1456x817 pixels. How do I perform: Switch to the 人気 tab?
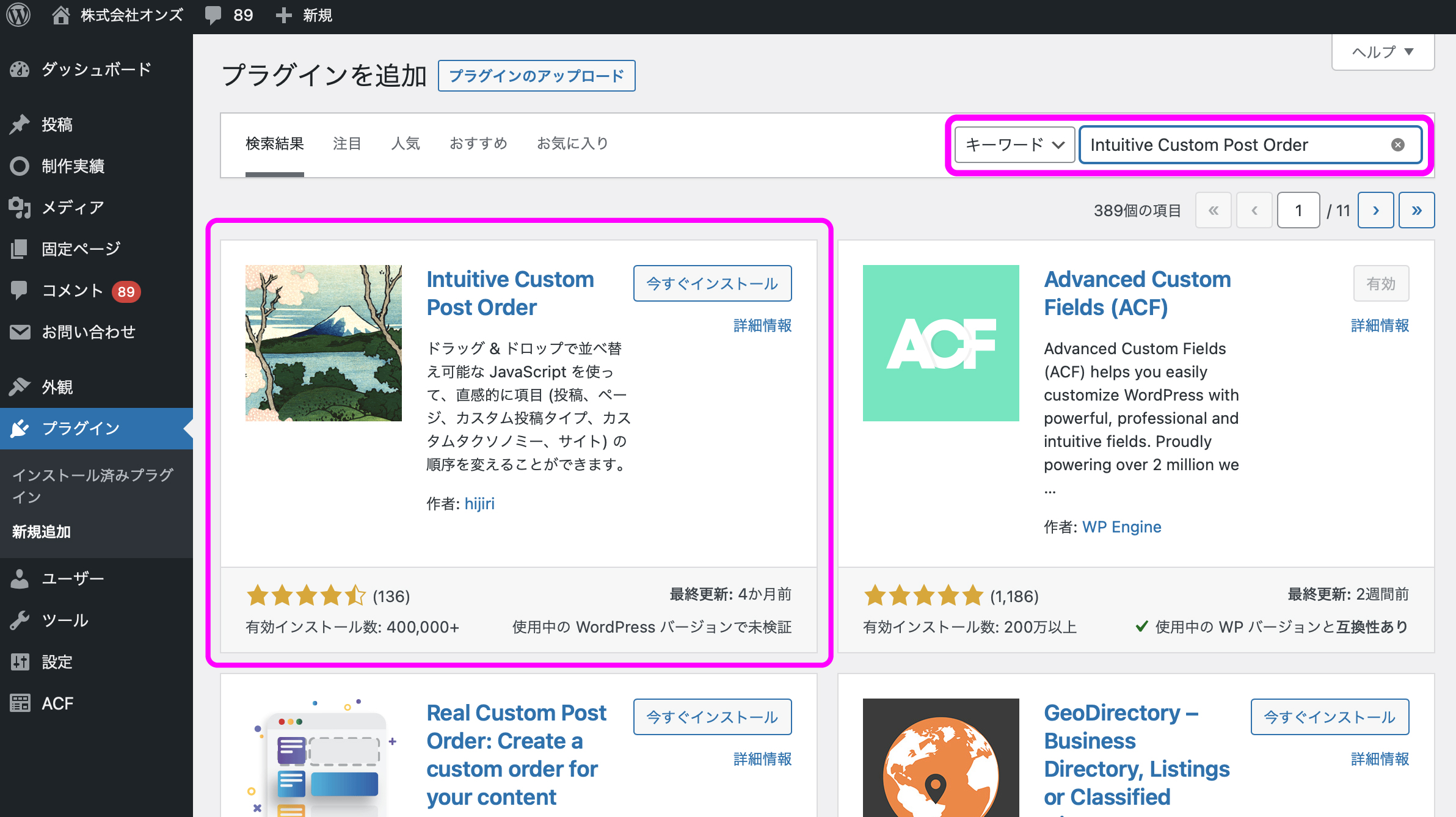pos(406,143)
